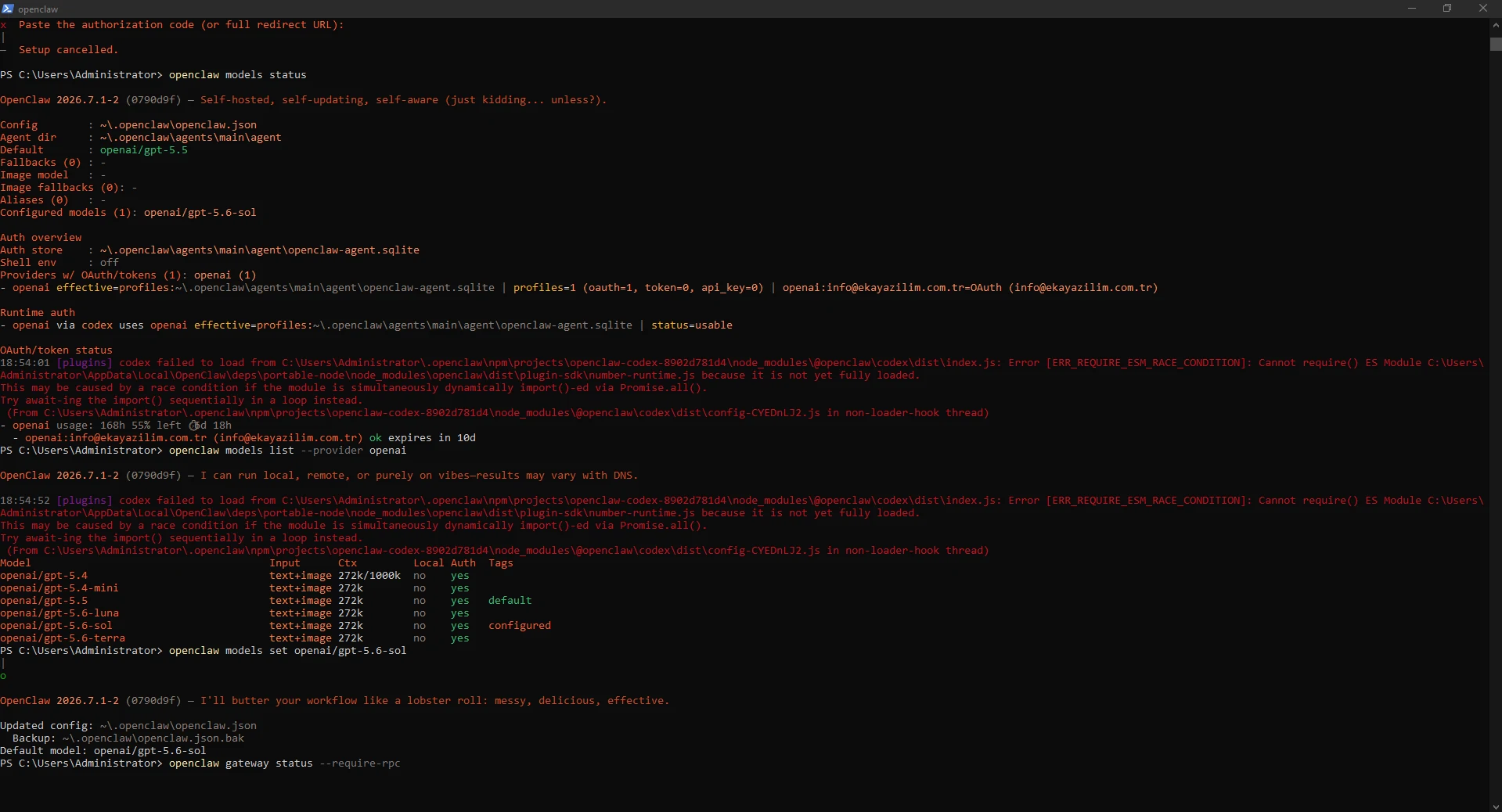Restore down the openclaw terminal window
This screenshot has width=1502, height=812.
coord(1447,9)
